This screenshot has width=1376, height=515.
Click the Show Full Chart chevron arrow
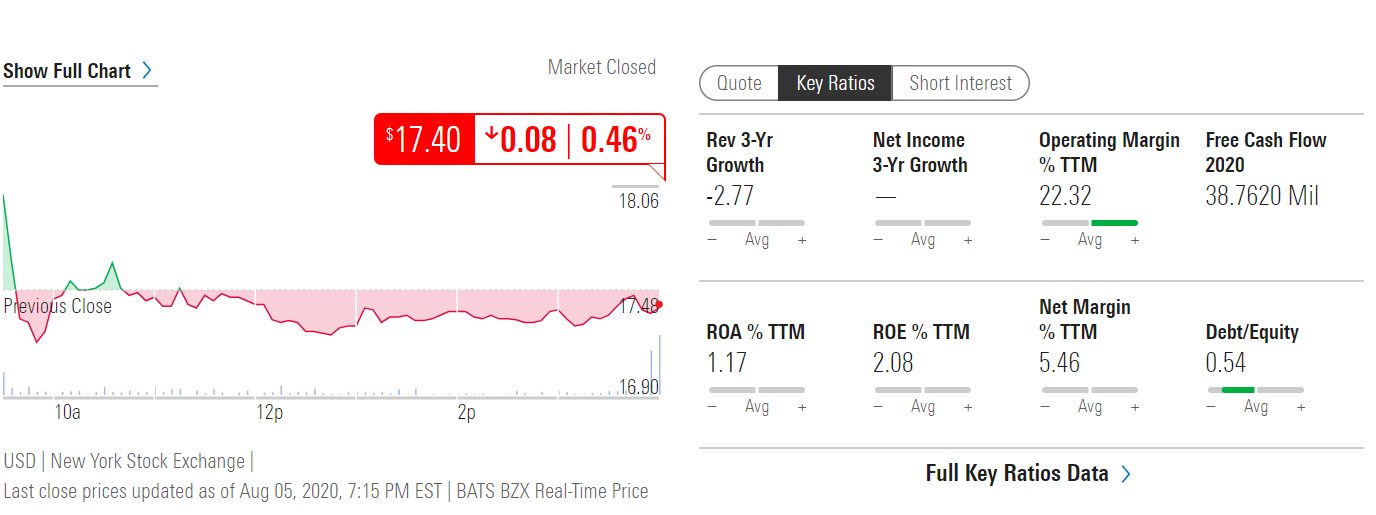pos(147,71)
